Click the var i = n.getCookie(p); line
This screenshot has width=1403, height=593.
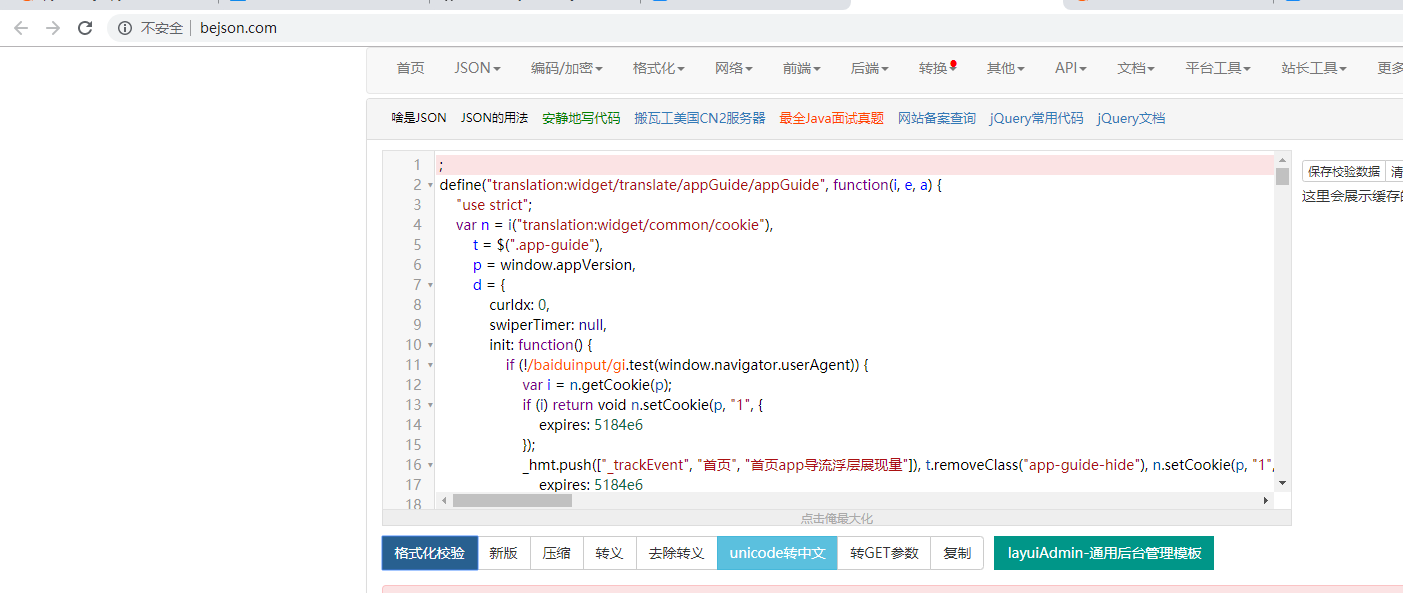[x=597, y=385]
